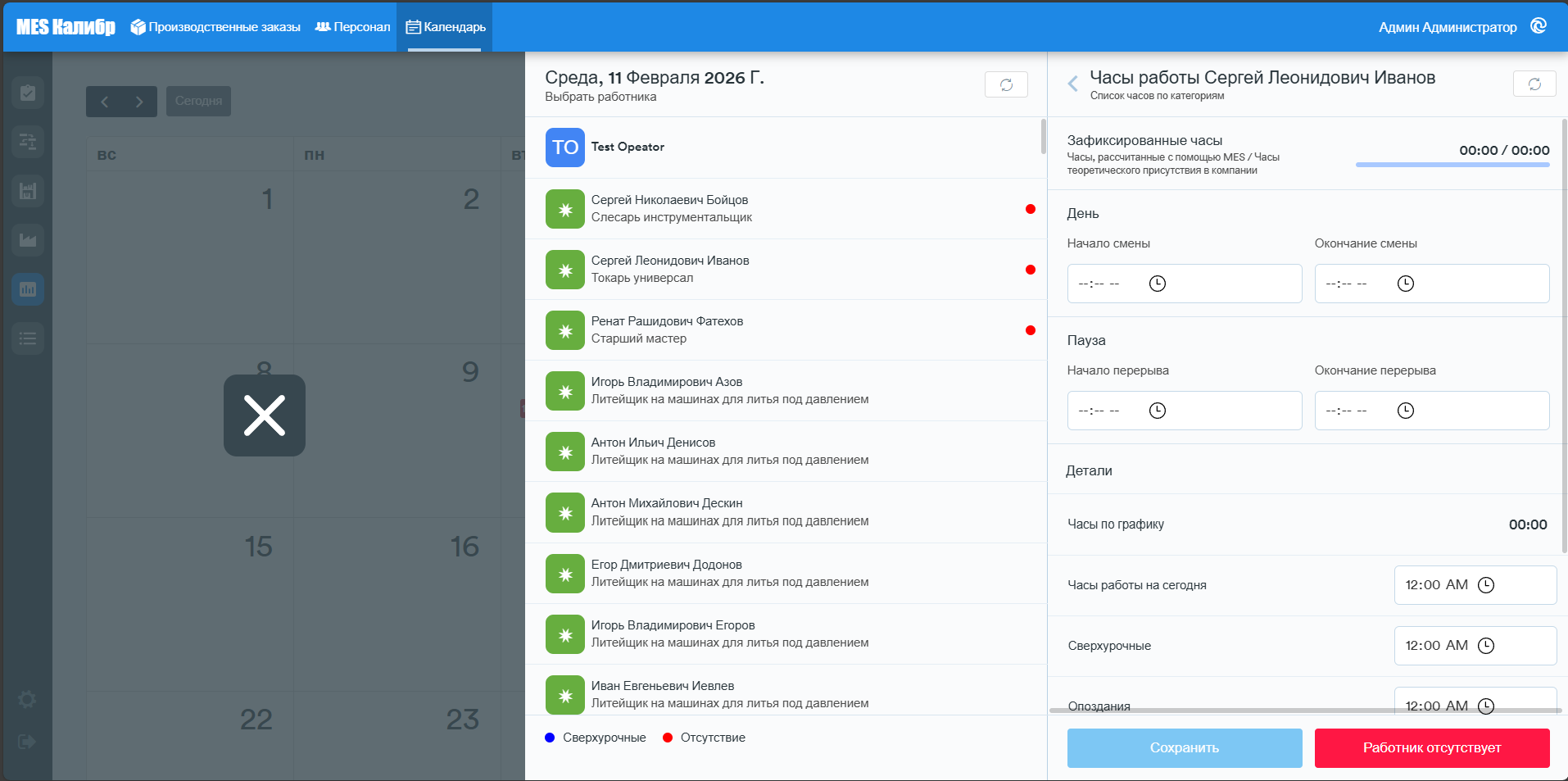
Task: Click the logout sidebar icon
Action: [27, 742]
